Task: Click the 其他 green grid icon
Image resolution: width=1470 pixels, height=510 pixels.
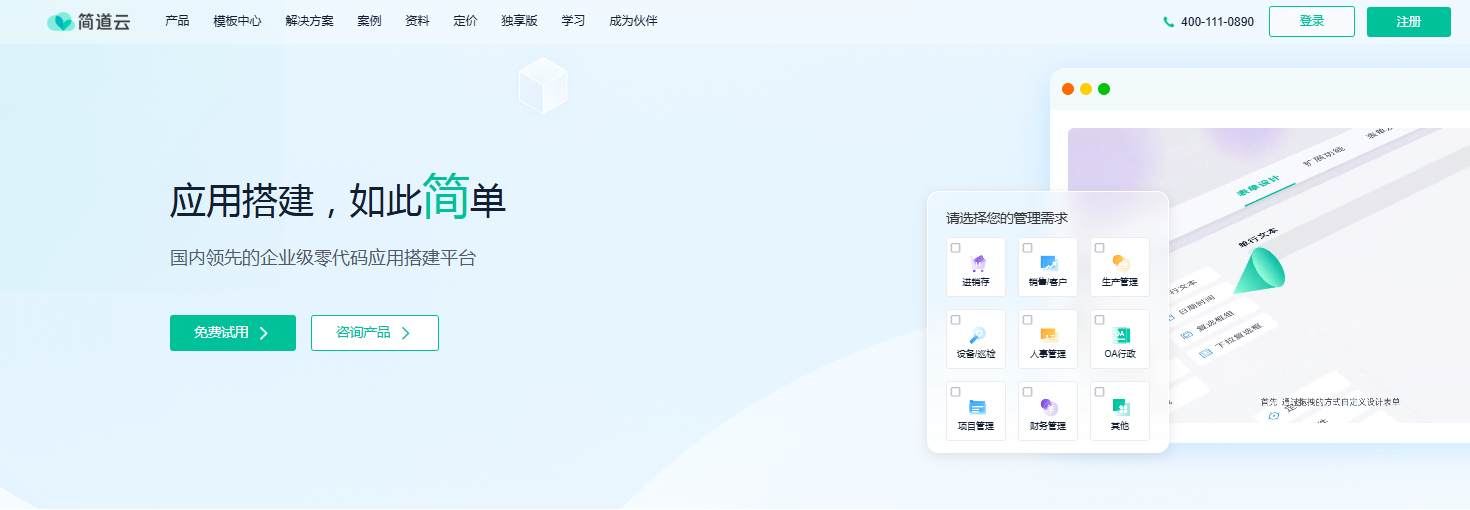Action: 1121,407
